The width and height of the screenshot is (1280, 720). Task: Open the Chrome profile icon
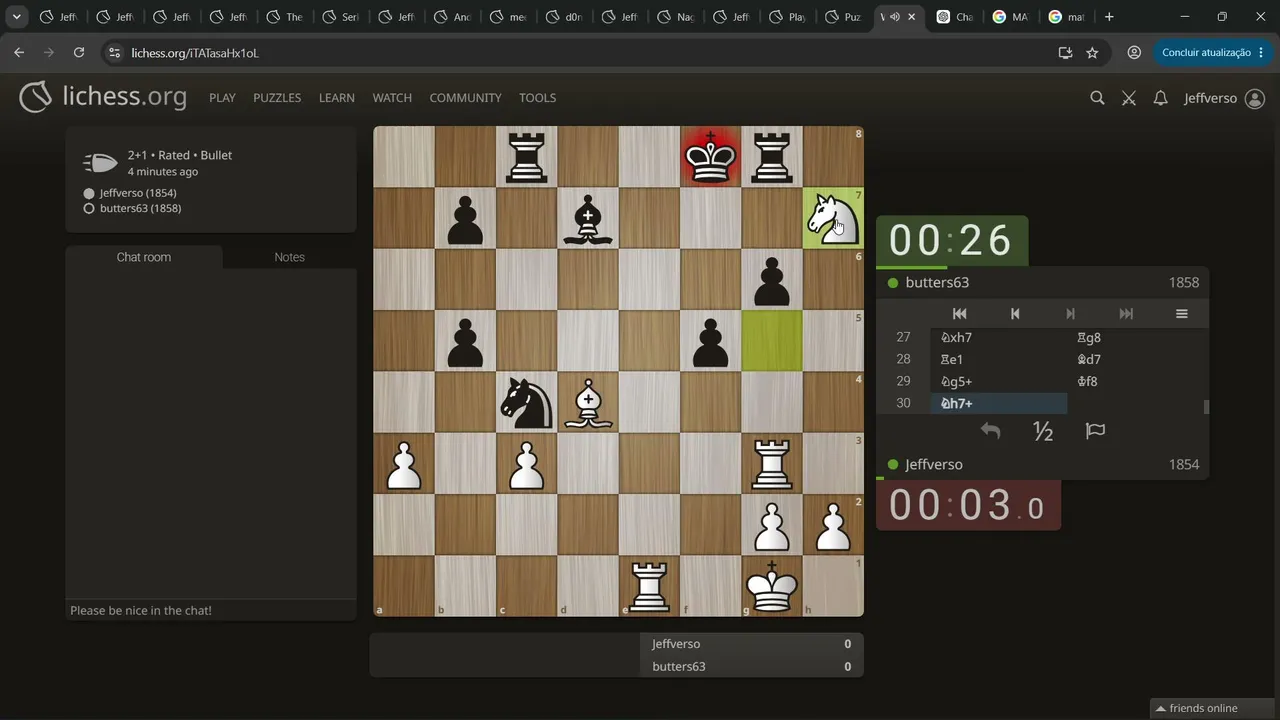(x=1134, y=53)
